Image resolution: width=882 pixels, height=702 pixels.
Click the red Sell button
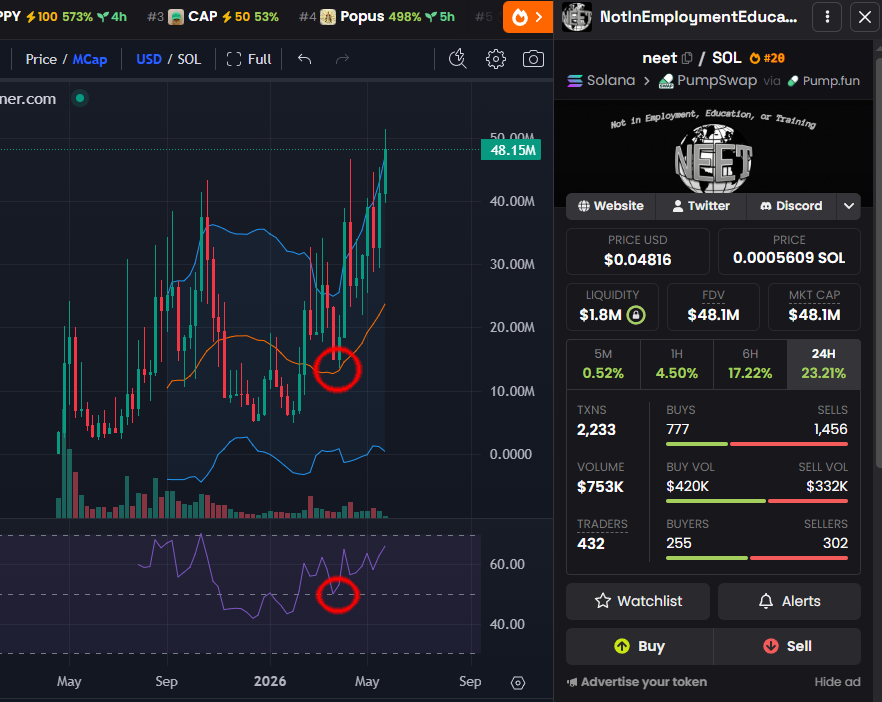787,646
